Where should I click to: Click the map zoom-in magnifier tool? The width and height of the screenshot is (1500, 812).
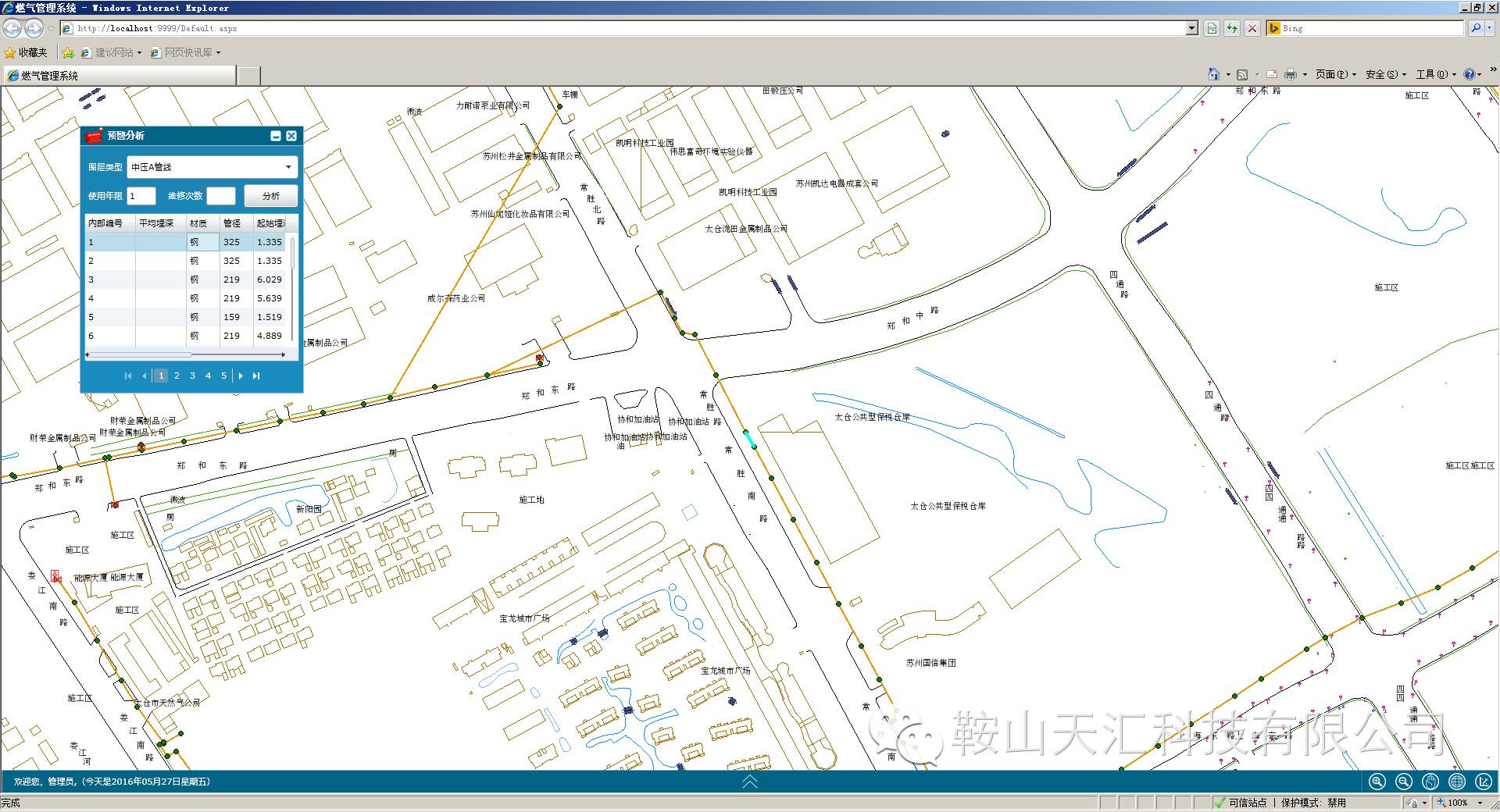(1377, 782)
